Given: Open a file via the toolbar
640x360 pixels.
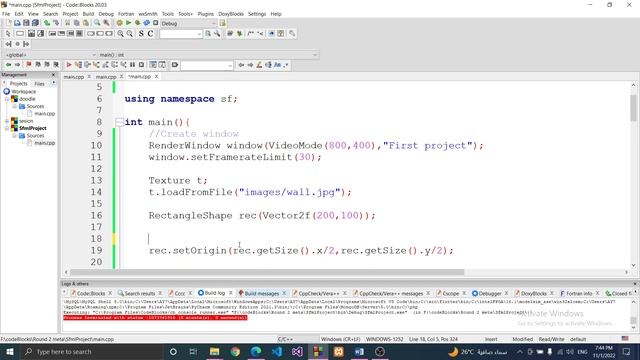Looking at the screenshot, I should [17, 23].
